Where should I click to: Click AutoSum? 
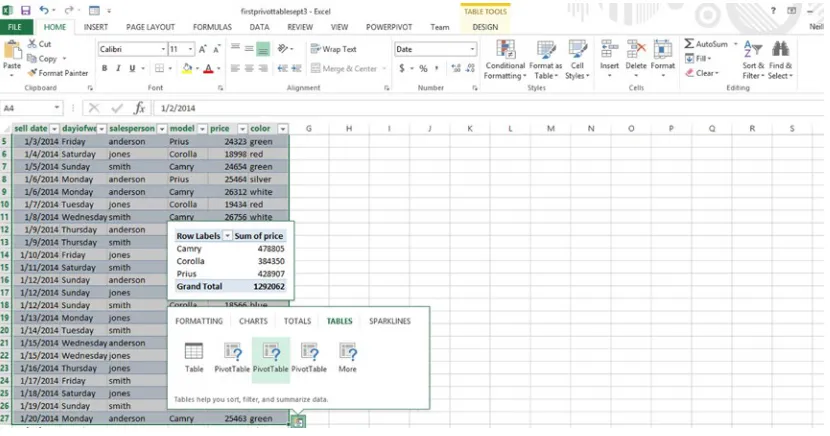707,44
